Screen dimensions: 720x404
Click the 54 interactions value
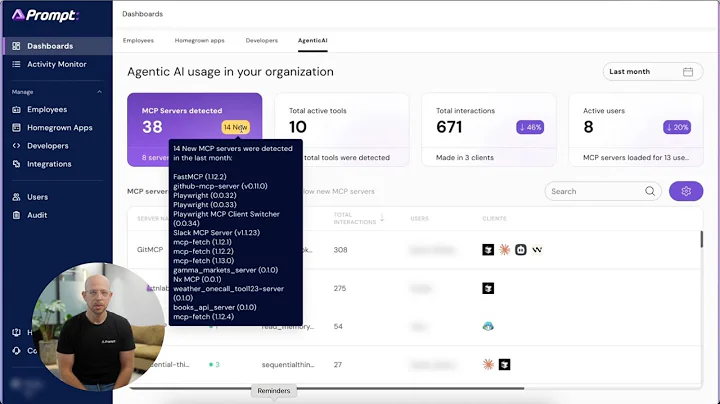pyautogui.click(x=338, y=326)
